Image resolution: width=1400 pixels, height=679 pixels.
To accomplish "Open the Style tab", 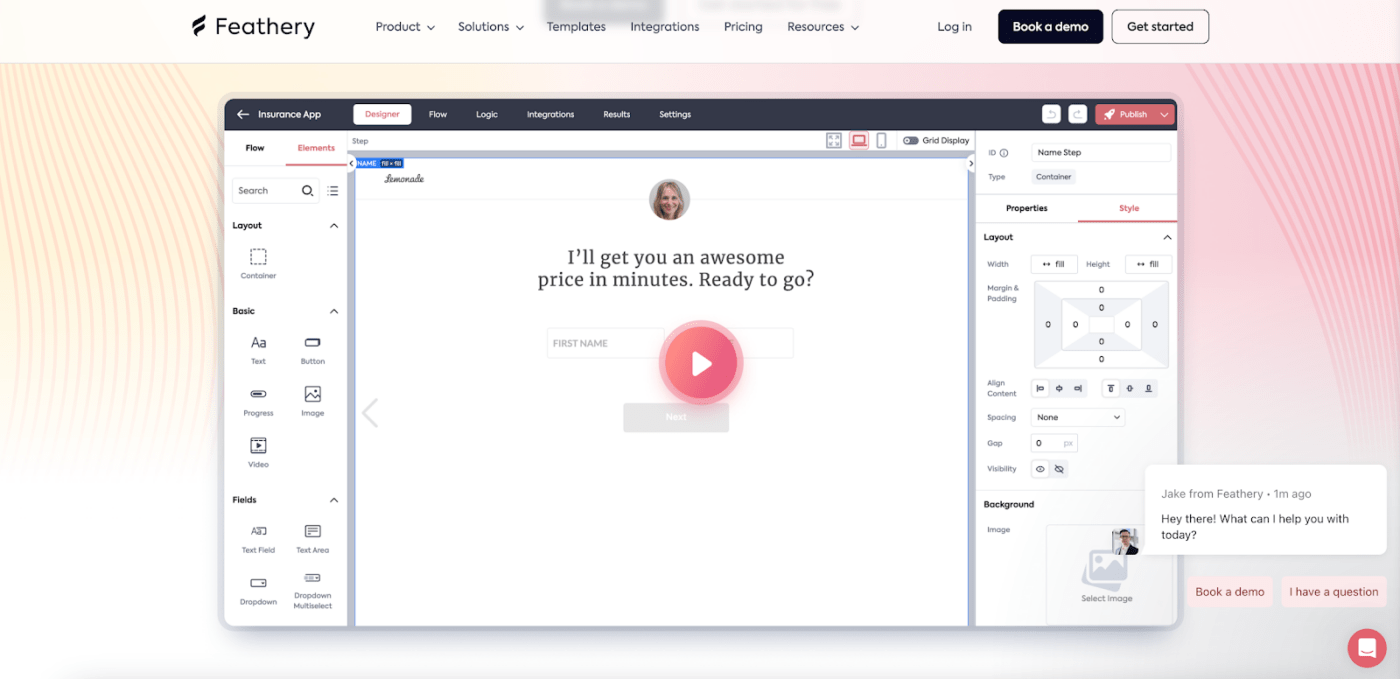I will click(x=1128, y=208).
